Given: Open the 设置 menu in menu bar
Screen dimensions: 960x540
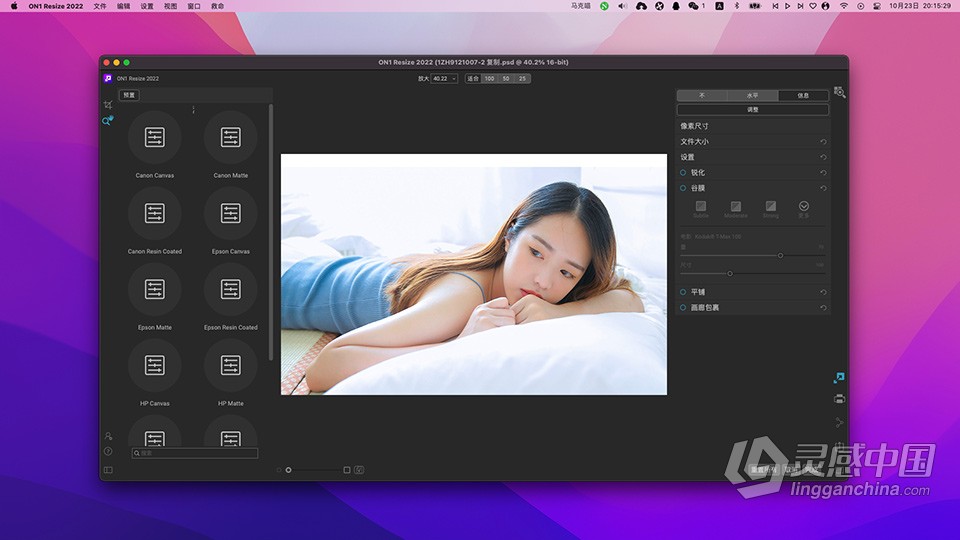Looking at the screenshot, I should pos(147,6).
